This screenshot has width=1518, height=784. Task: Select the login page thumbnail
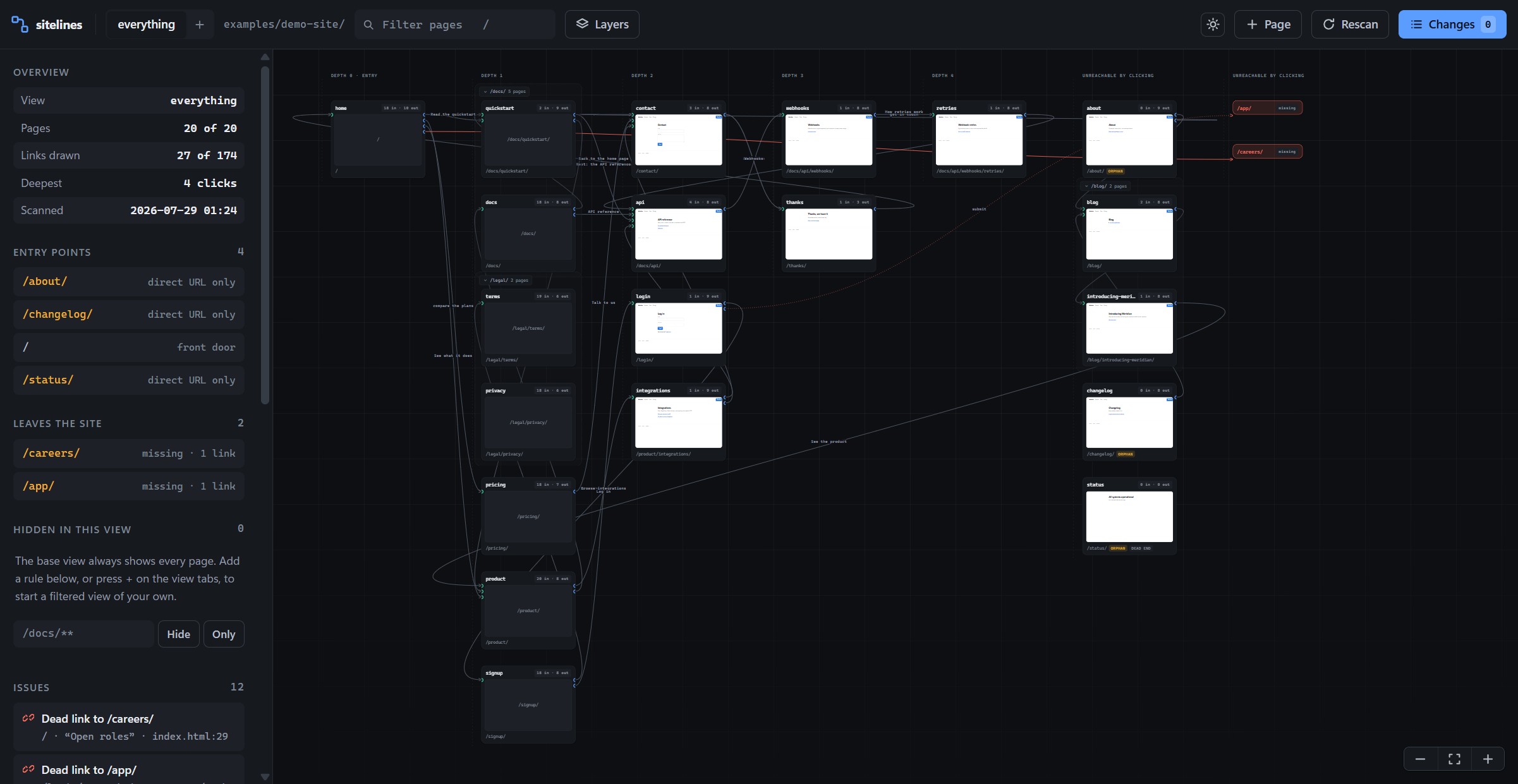pos(678,328)
